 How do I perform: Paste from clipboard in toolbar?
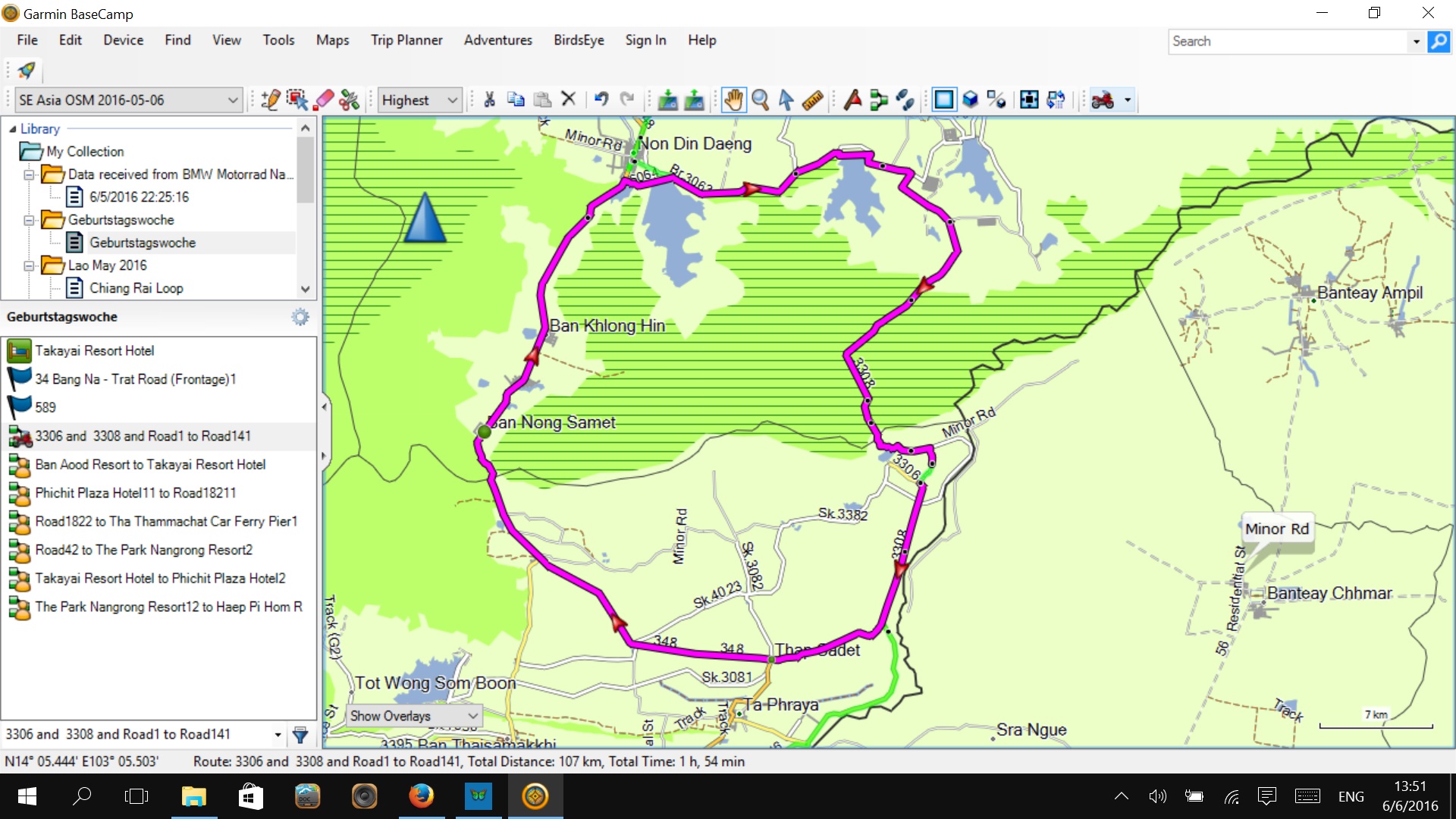click(542, 99)
